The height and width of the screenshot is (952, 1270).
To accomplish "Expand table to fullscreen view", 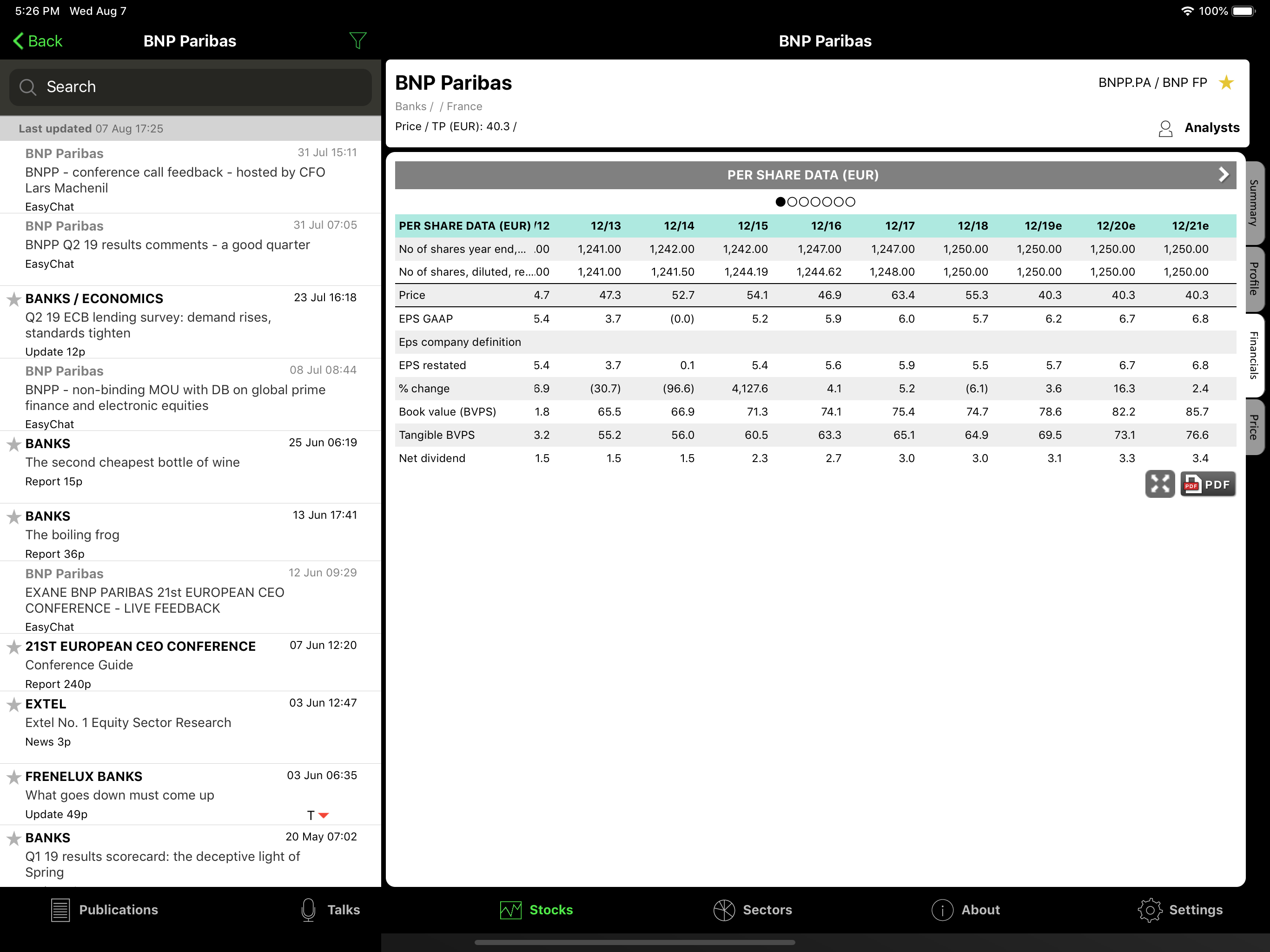I will [1160, 484].
